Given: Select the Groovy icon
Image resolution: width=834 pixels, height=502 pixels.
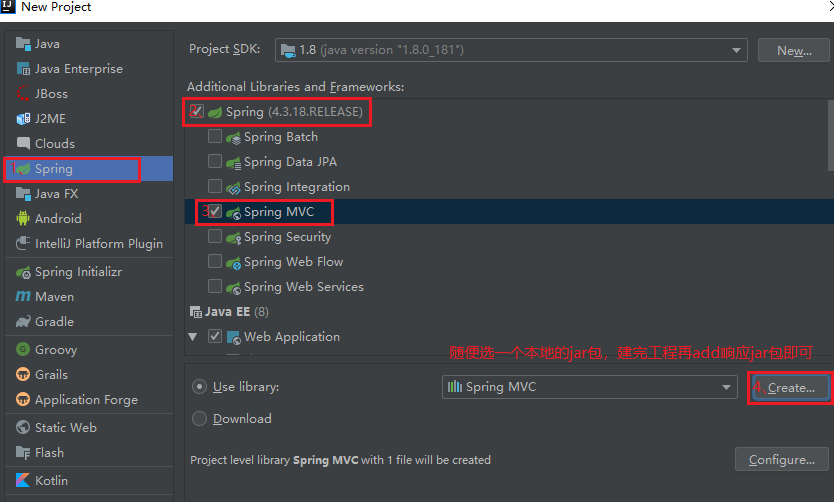Looking at the screenshot, I should coord(23,349).
